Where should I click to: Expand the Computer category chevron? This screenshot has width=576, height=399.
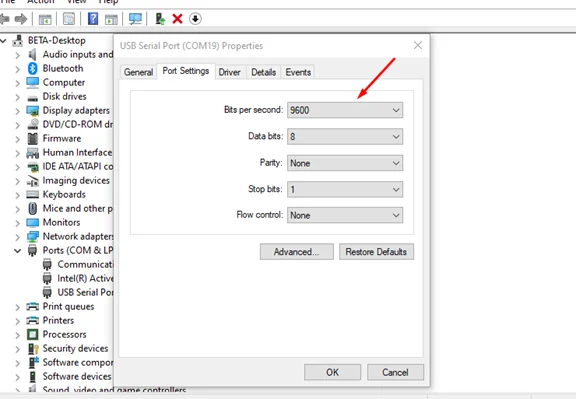coord(18,83)
